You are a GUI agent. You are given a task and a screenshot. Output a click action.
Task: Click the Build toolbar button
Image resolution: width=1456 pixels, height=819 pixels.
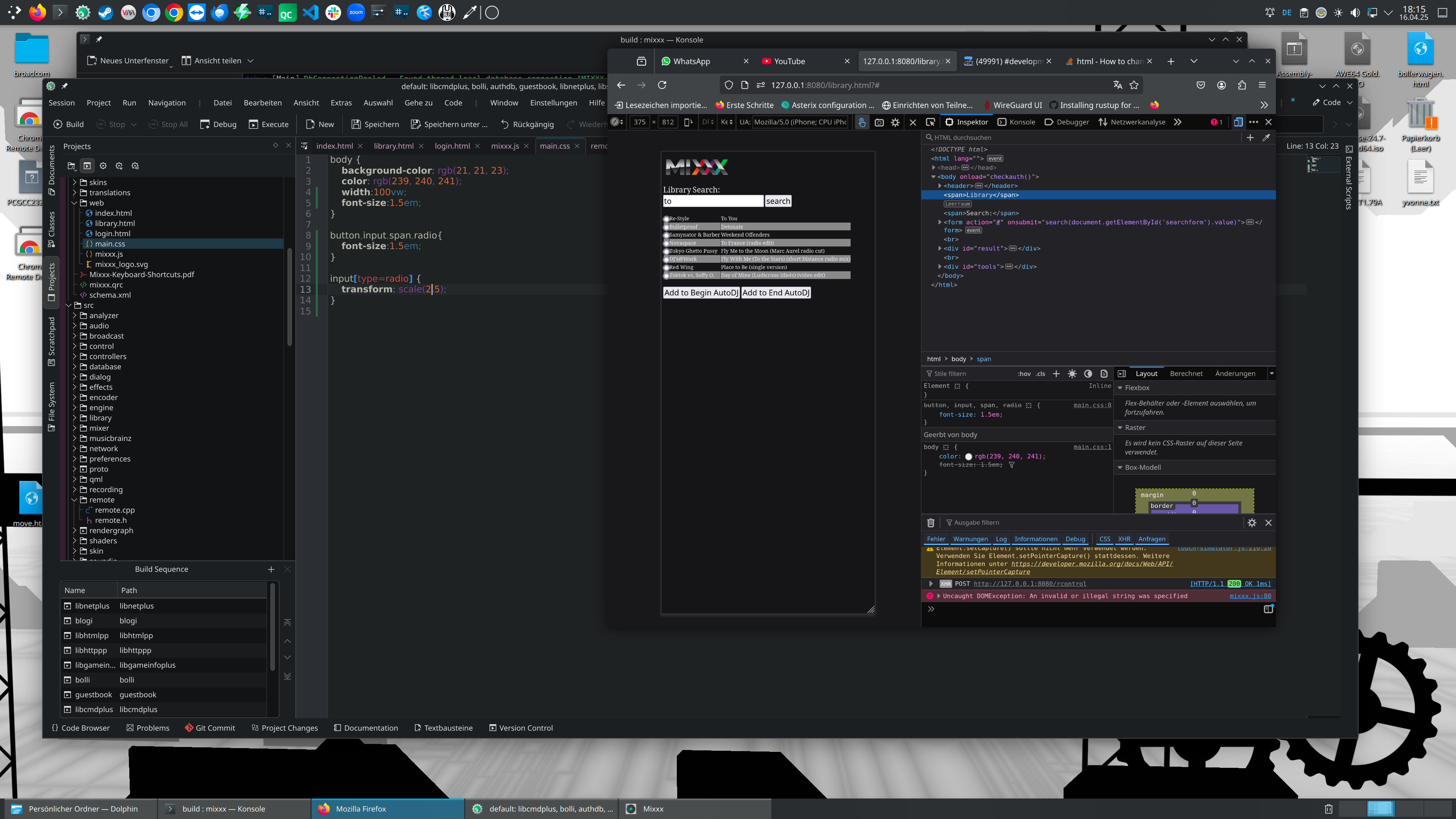(68, 124)
